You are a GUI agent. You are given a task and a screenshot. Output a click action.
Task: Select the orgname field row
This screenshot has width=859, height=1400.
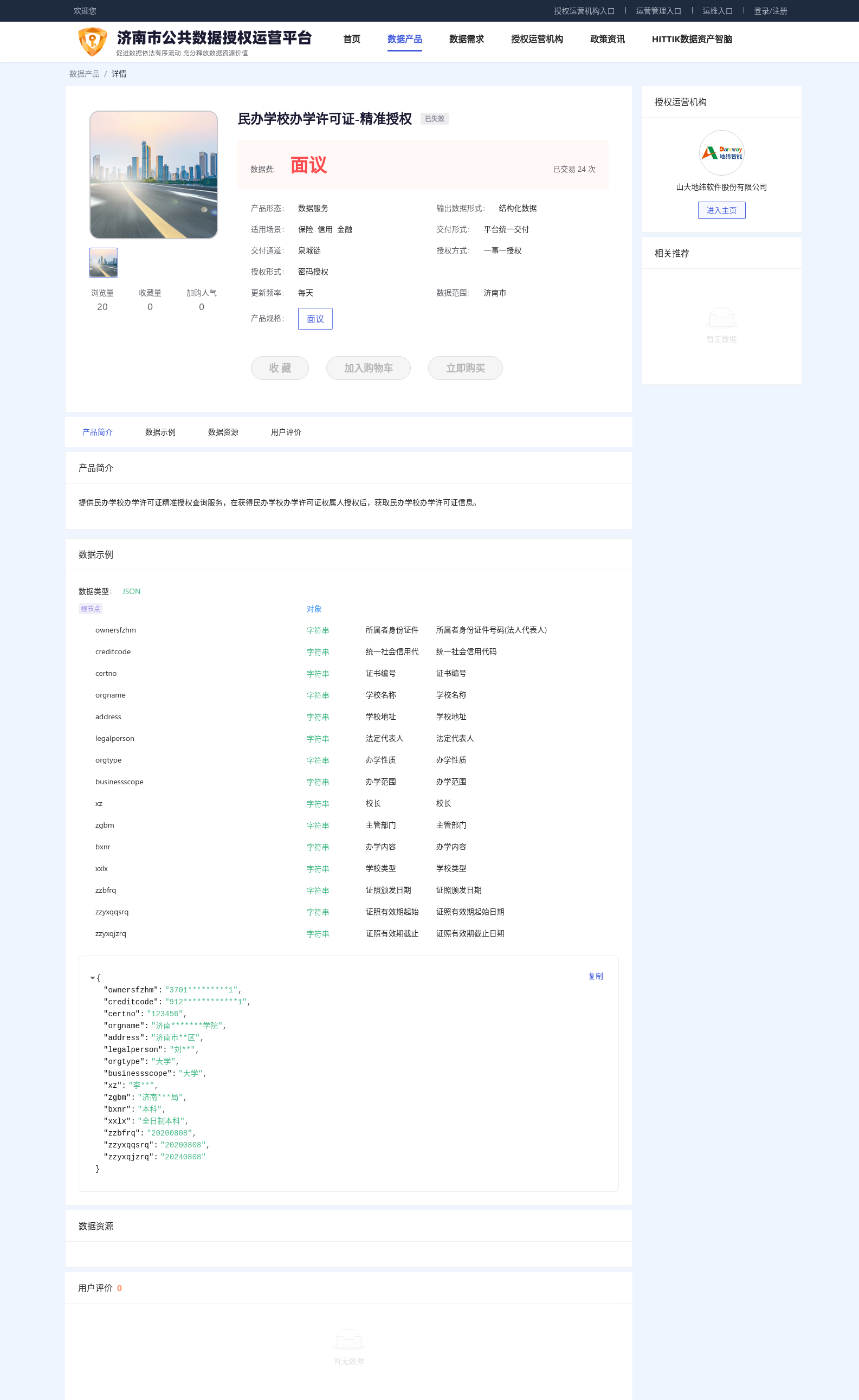(348, 695)
